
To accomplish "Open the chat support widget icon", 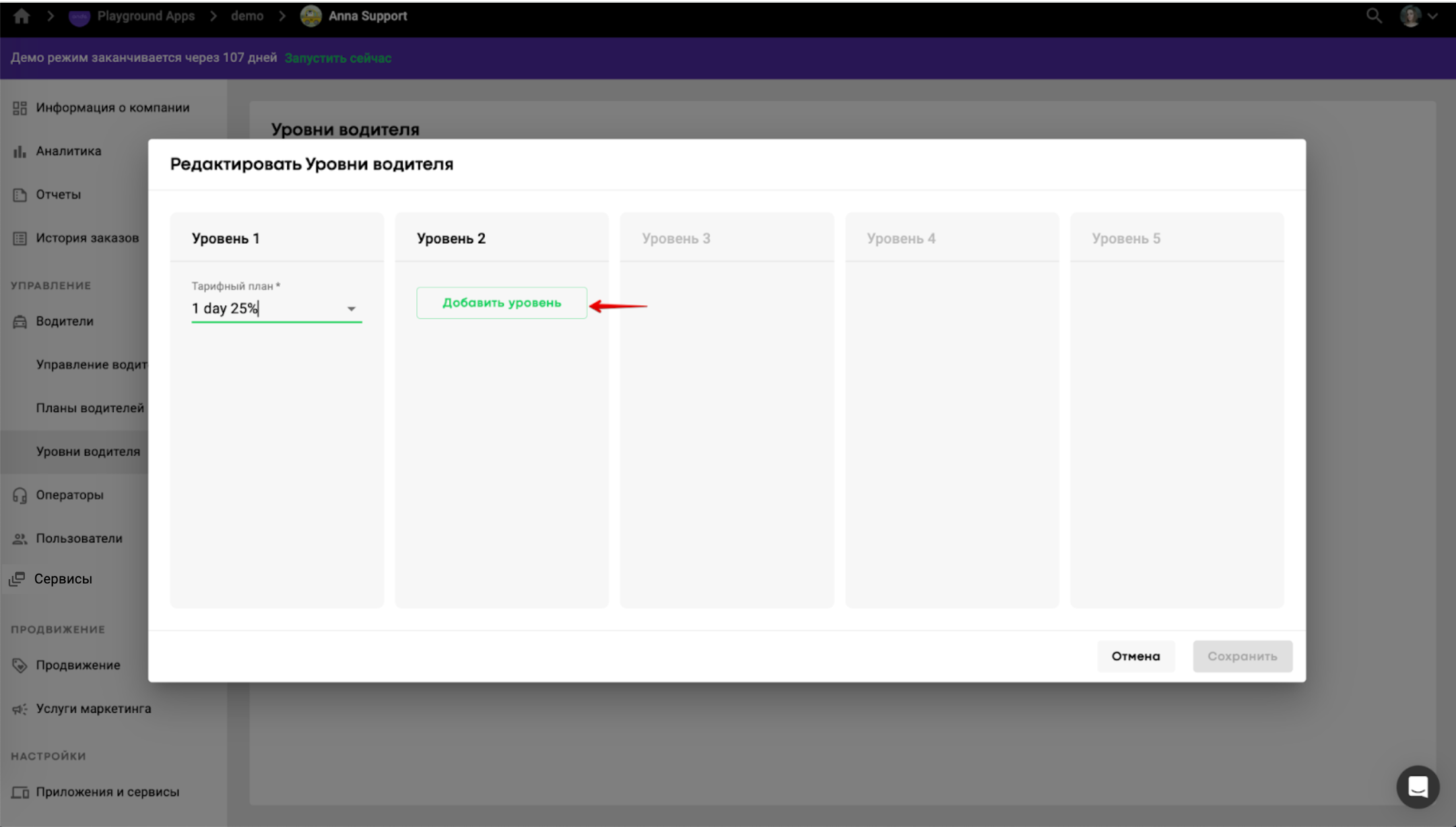I will pyautogui.click(x=1418, y=787).
